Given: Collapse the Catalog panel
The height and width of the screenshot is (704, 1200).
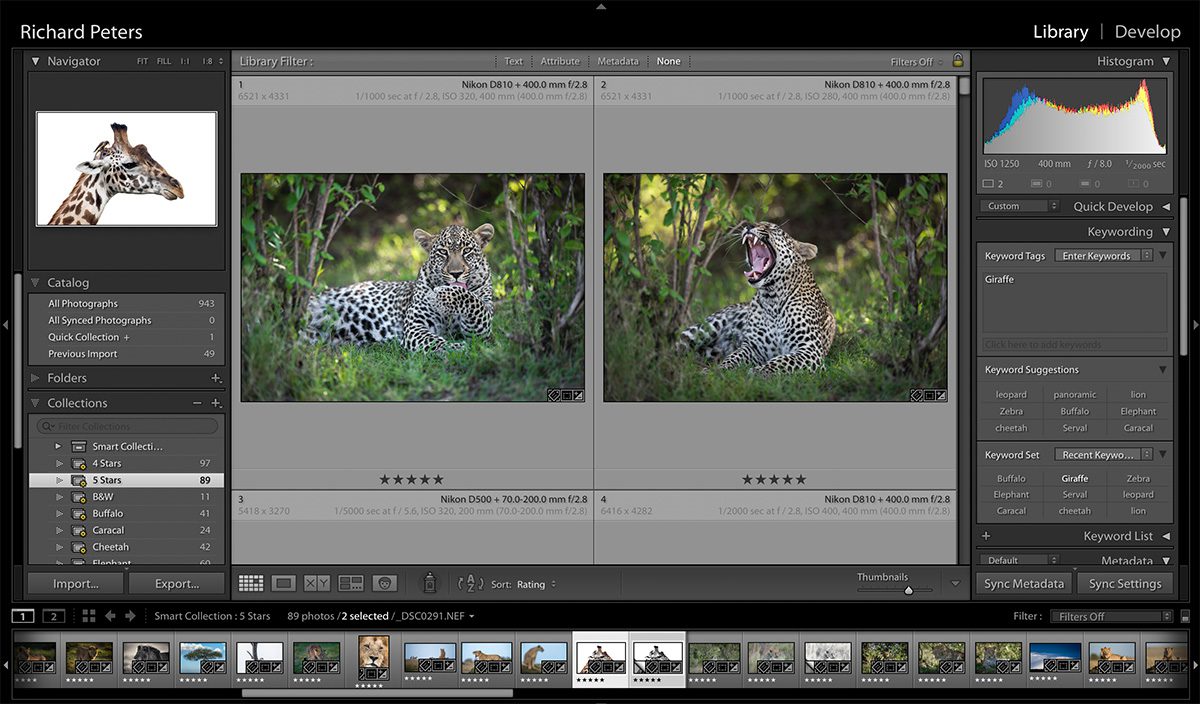Looking at the screenshot, I should 36,283.
